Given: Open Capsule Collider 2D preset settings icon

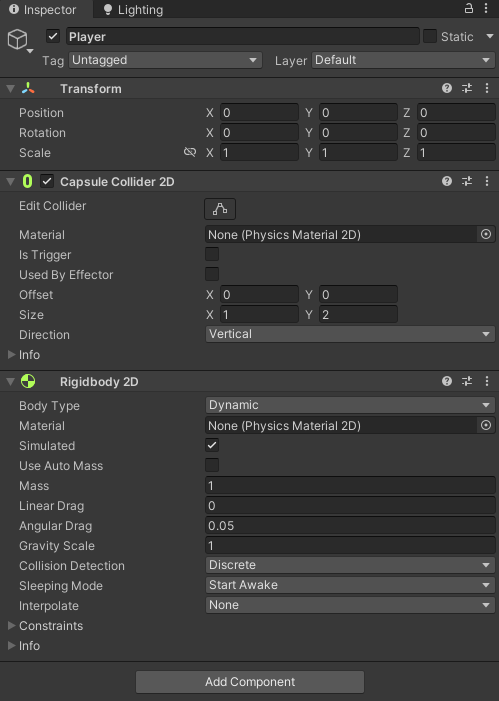Looking at the screenshot, I should (x=467, y=181).
